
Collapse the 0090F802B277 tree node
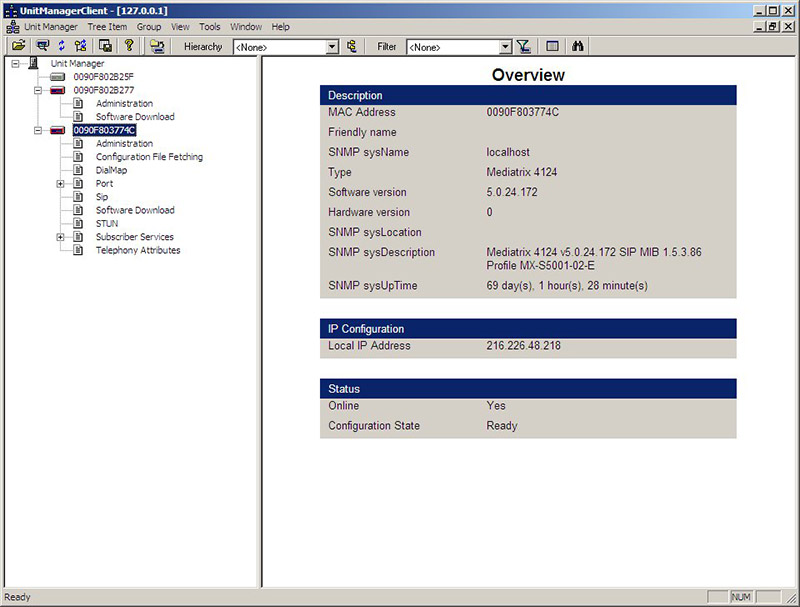coord(38,90)
